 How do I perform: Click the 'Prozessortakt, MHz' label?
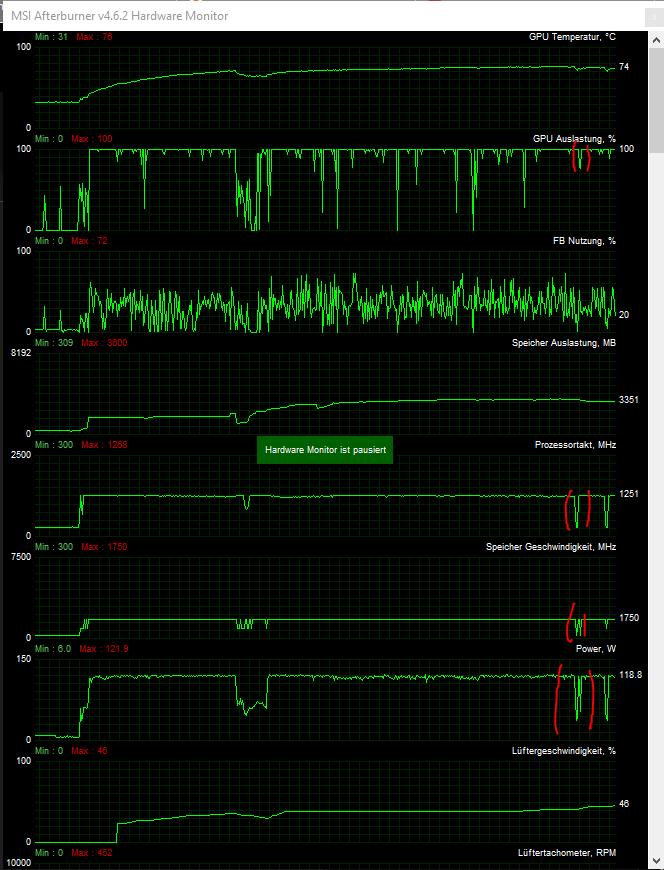[x=575, y=445]
